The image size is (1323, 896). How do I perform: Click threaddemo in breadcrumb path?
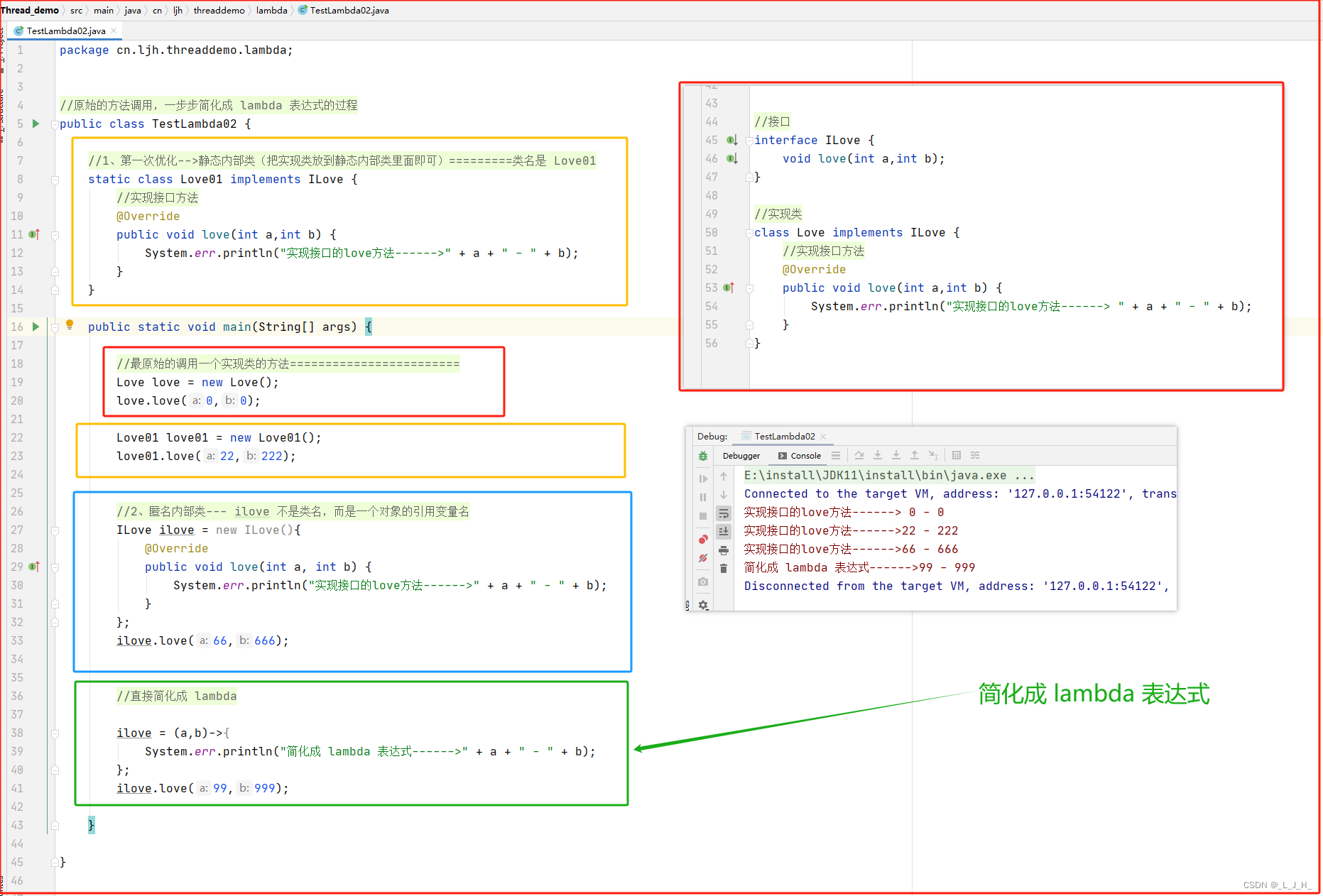[219, 10]
